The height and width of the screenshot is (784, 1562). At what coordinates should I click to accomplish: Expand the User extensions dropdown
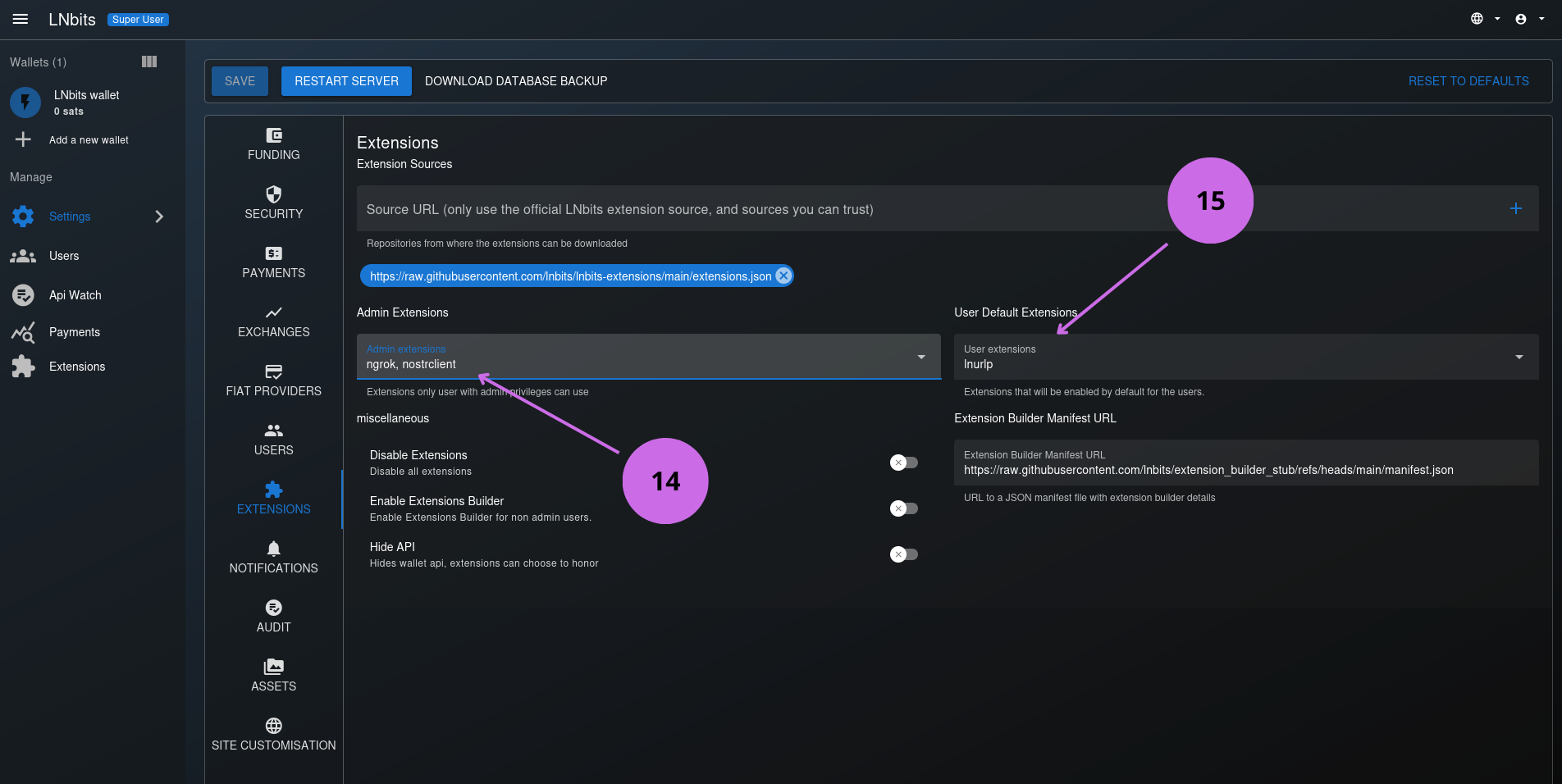click(x=1518, y=357)
